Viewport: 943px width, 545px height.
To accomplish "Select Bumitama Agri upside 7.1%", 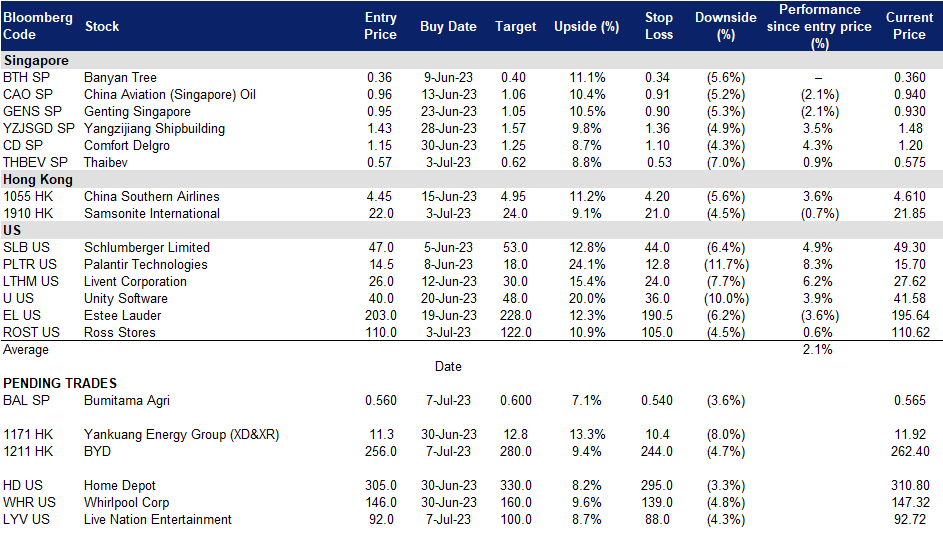I will [x=586, y=401].
